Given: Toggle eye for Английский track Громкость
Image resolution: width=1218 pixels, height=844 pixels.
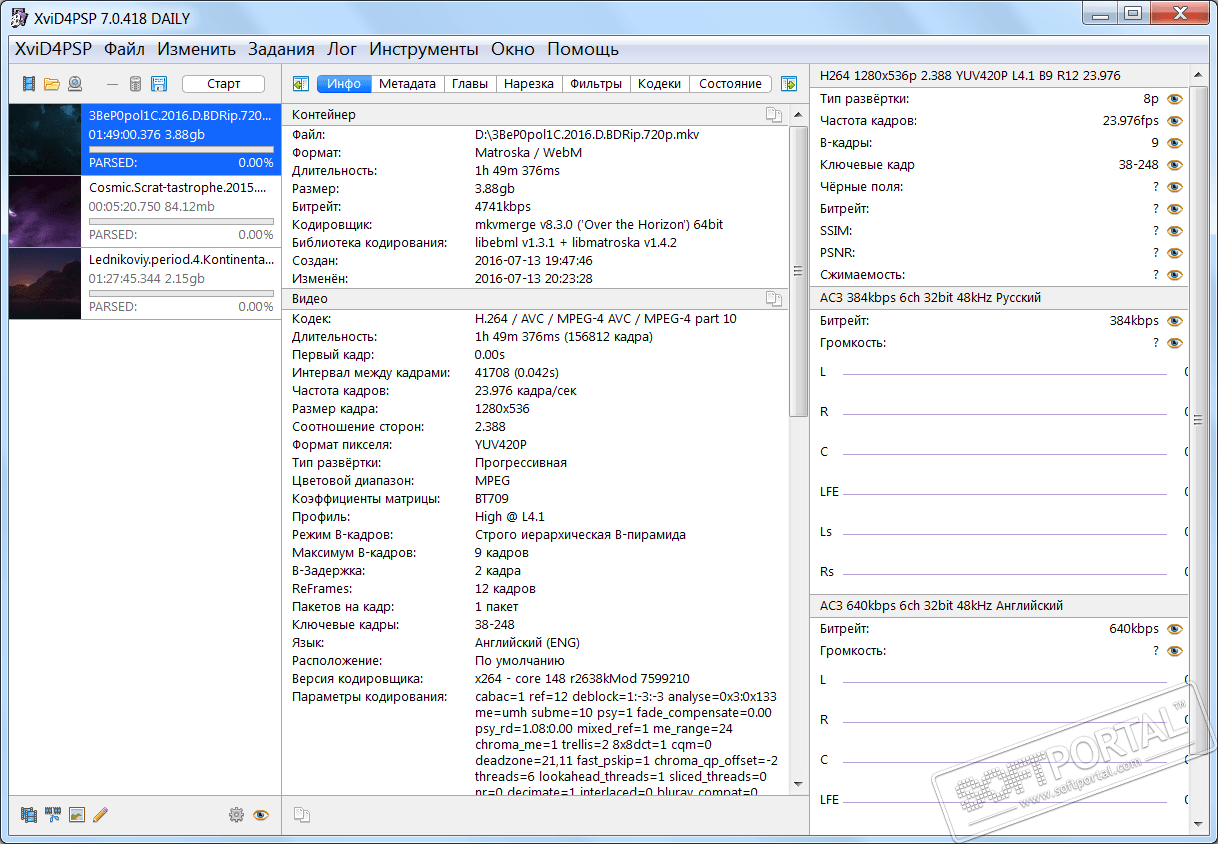Looking at the screenshot, I should [x=1174, y=651].
